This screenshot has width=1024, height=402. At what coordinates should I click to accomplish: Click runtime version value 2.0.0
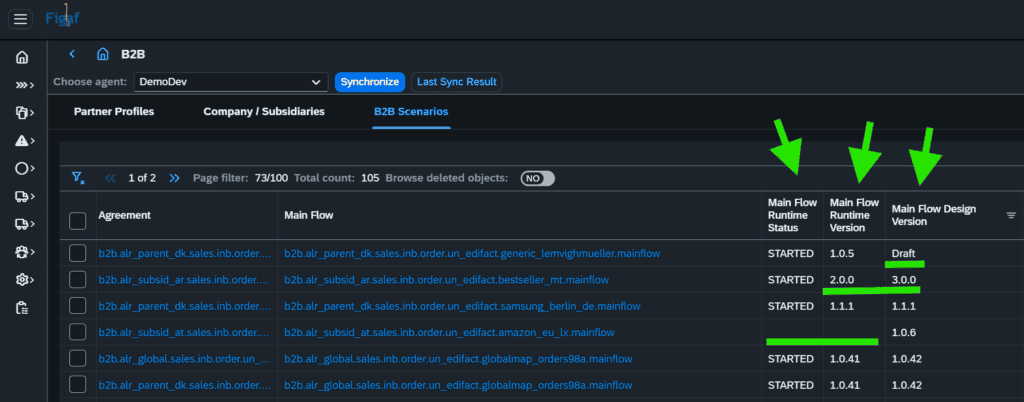[842, 279]
